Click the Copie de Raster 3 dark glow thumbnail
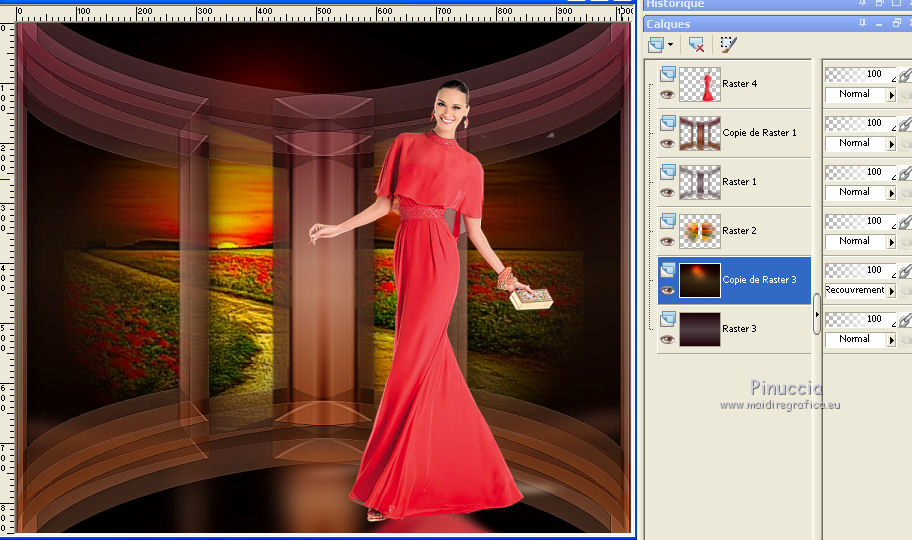Image resolution: width=912 pixels, height=540 pixels. coord(700,280)
